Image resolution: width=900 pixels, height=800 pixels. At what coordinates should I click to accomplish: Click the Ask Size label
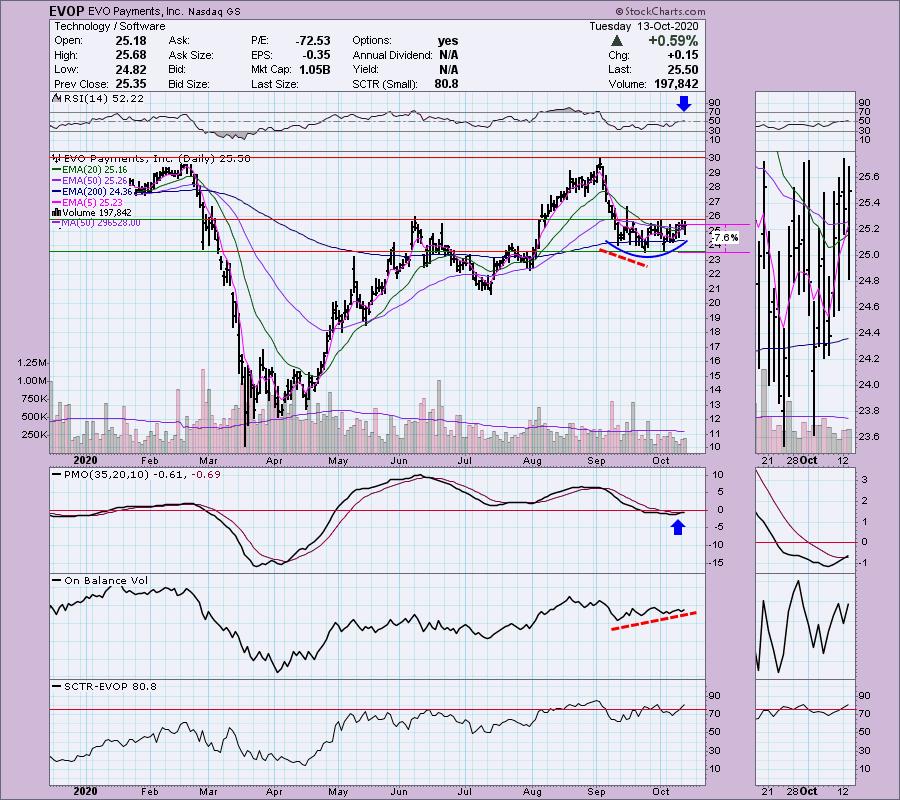coord(191,55)
